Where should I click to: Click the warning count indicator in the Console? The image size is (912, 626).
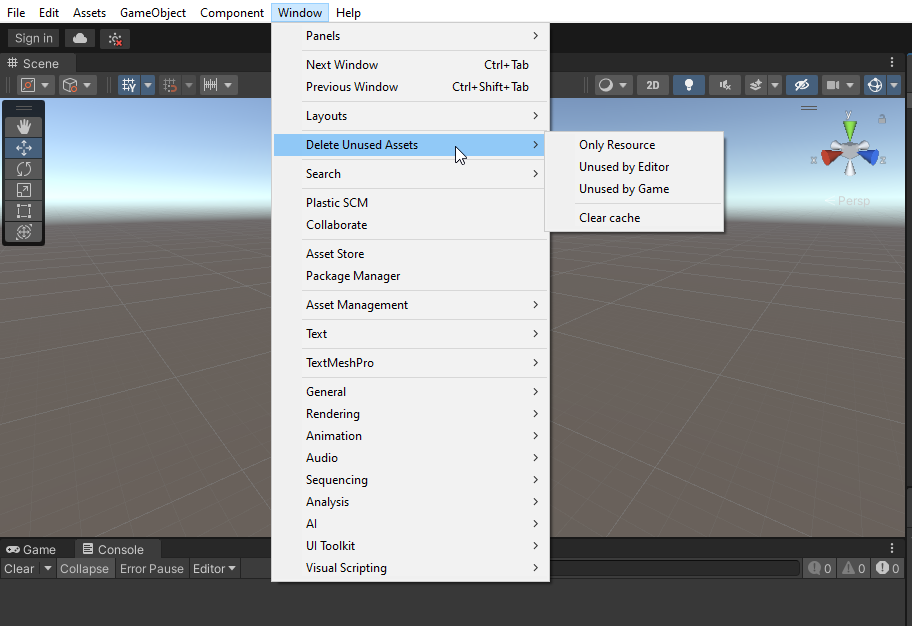853,568
